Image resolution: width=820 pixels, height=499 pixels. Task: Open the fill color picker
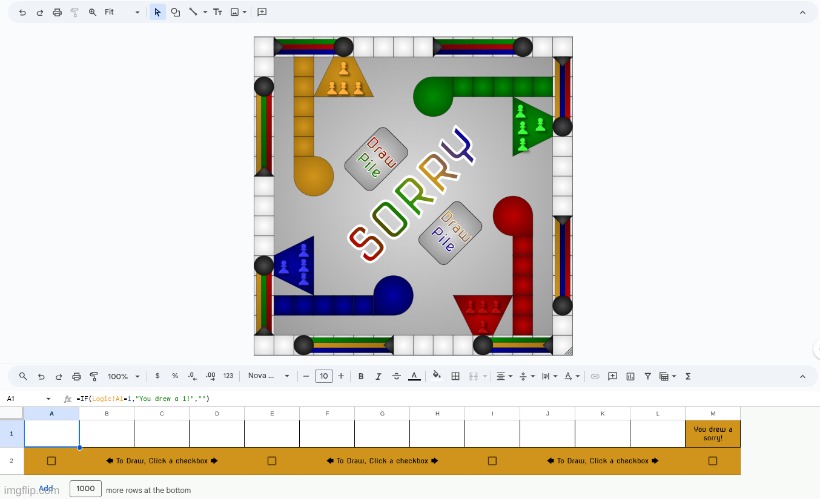pyautogui.click(x=437, y=375)
